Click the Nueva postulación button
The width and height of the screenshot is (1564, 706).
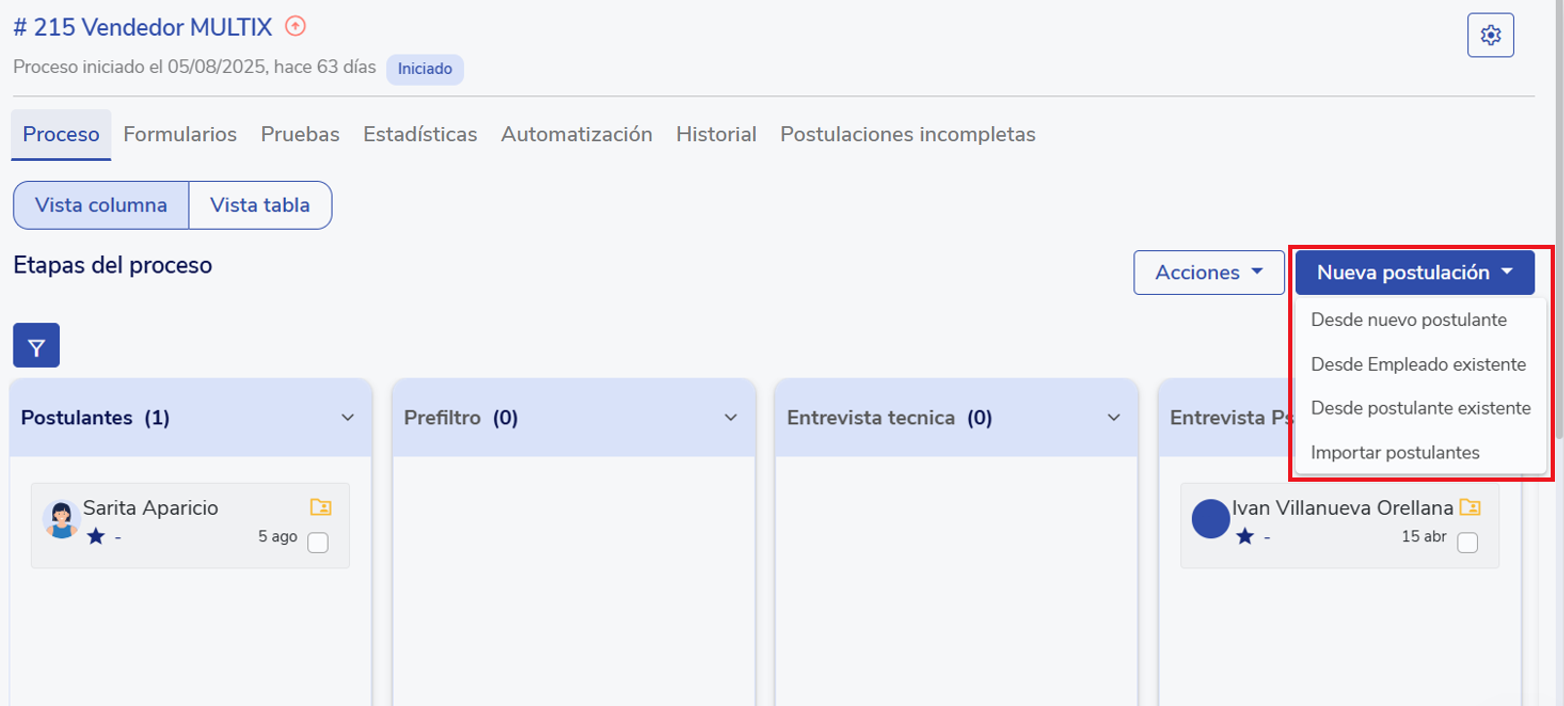pos(1414,272)
